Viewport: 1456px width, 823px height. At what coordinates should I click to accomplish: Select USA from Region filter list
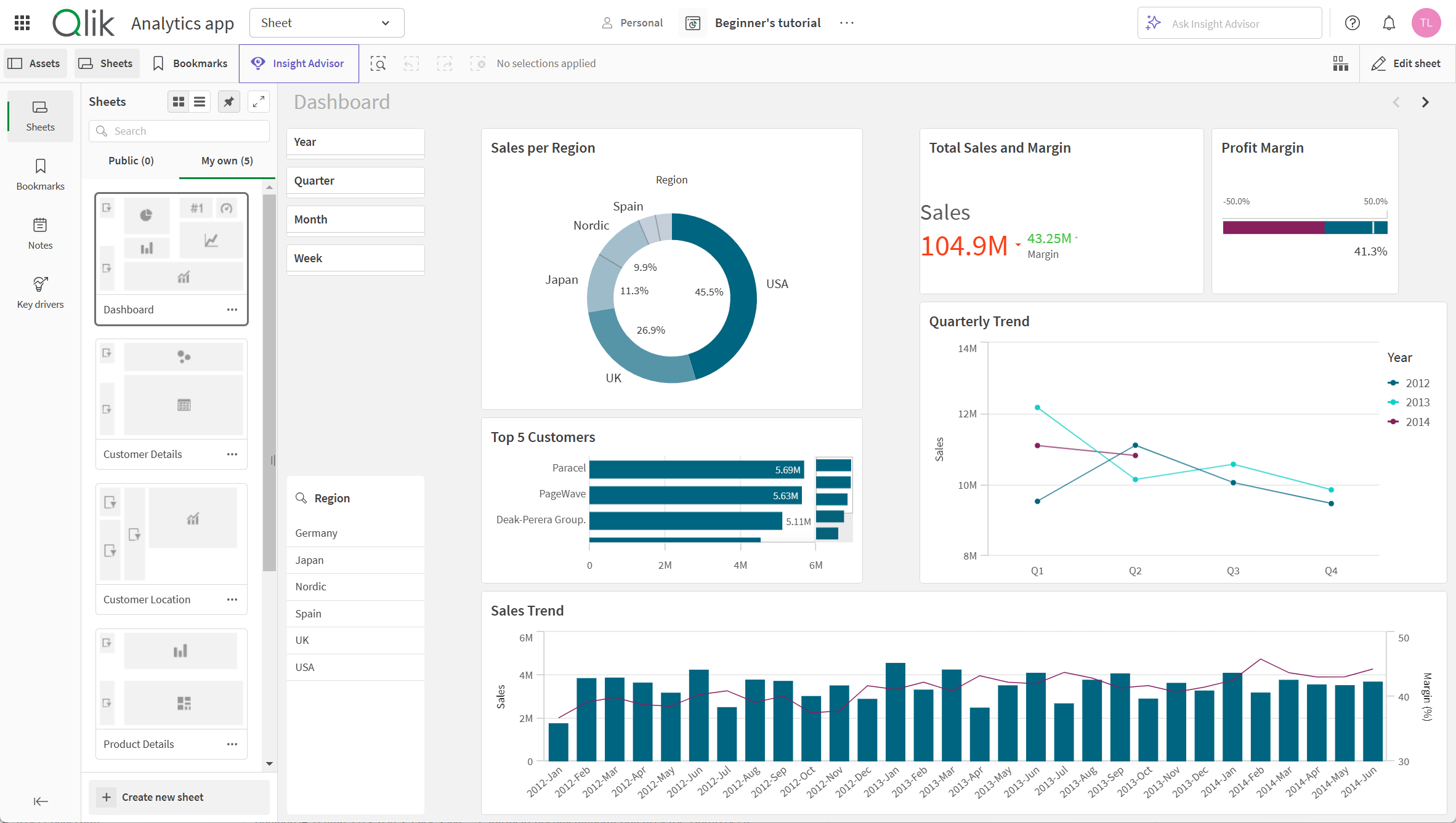click(304, 666)
